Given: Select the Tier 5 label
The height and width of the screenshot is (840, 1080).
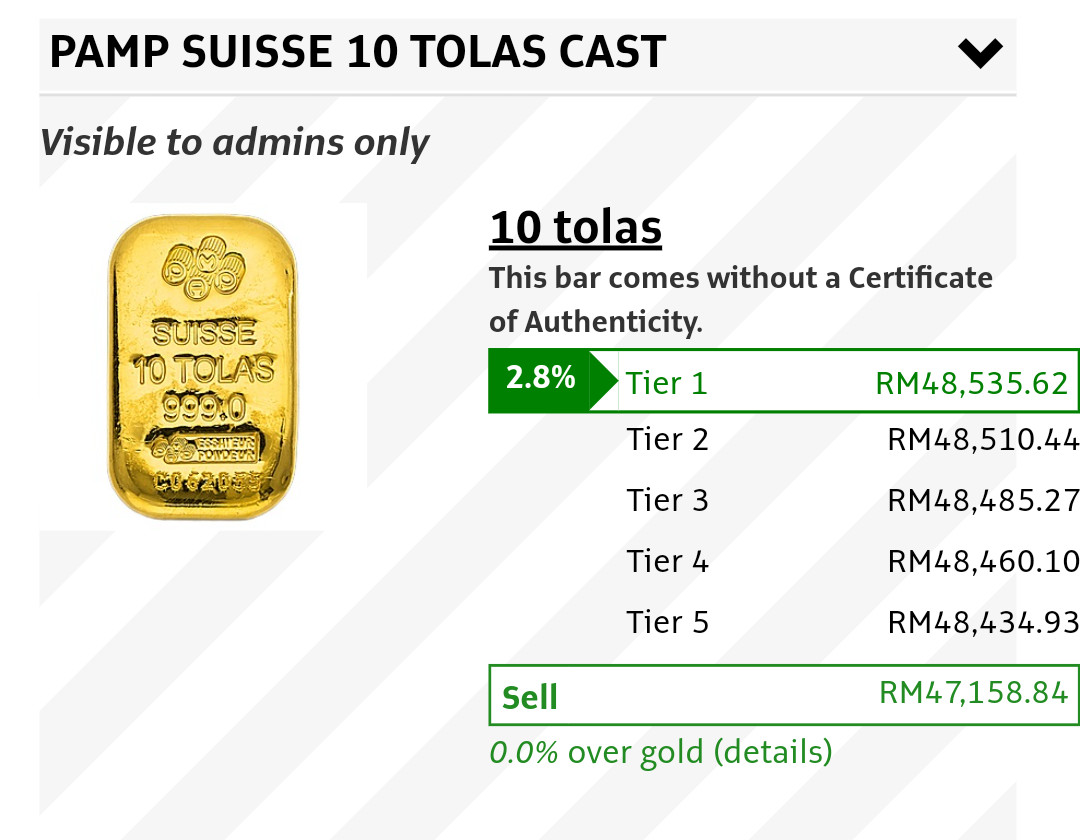Looking at the screenshot, I should pos(668,622).
